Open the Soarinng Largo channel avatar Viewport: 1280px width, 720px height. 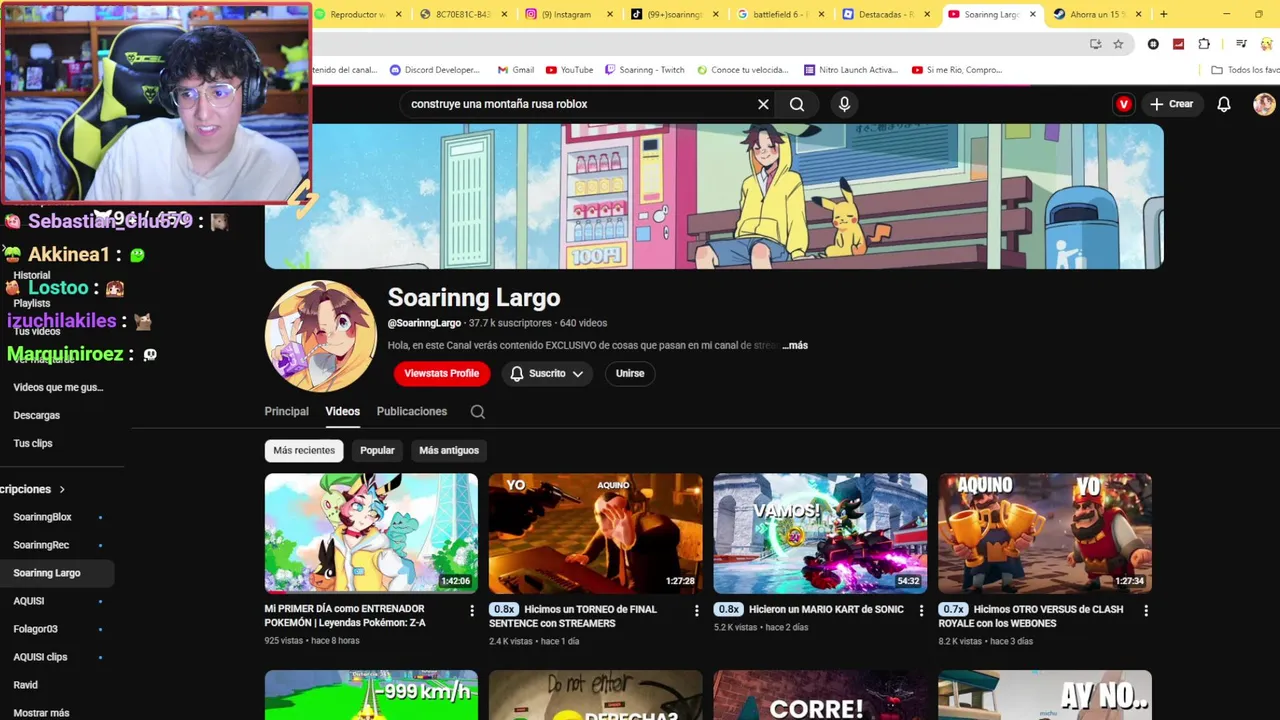(x=321, y=336)
